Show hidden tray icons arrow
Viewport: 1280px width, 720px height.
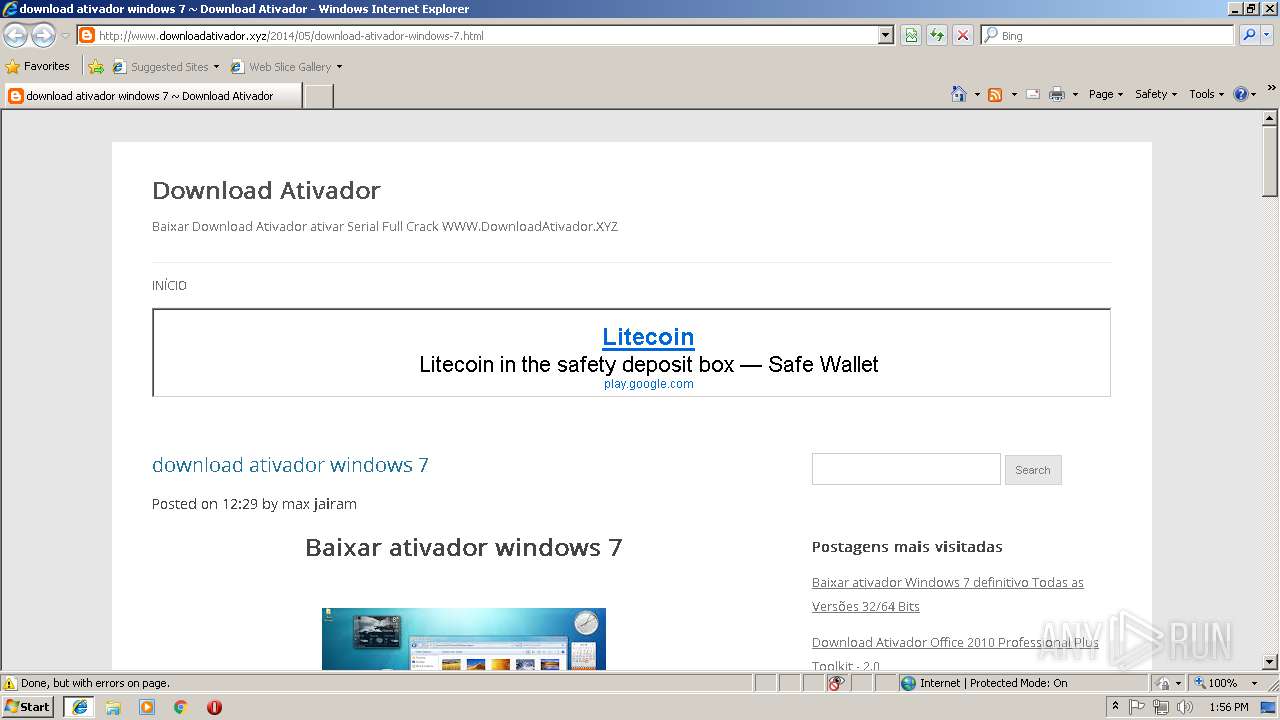(1116, 707)
